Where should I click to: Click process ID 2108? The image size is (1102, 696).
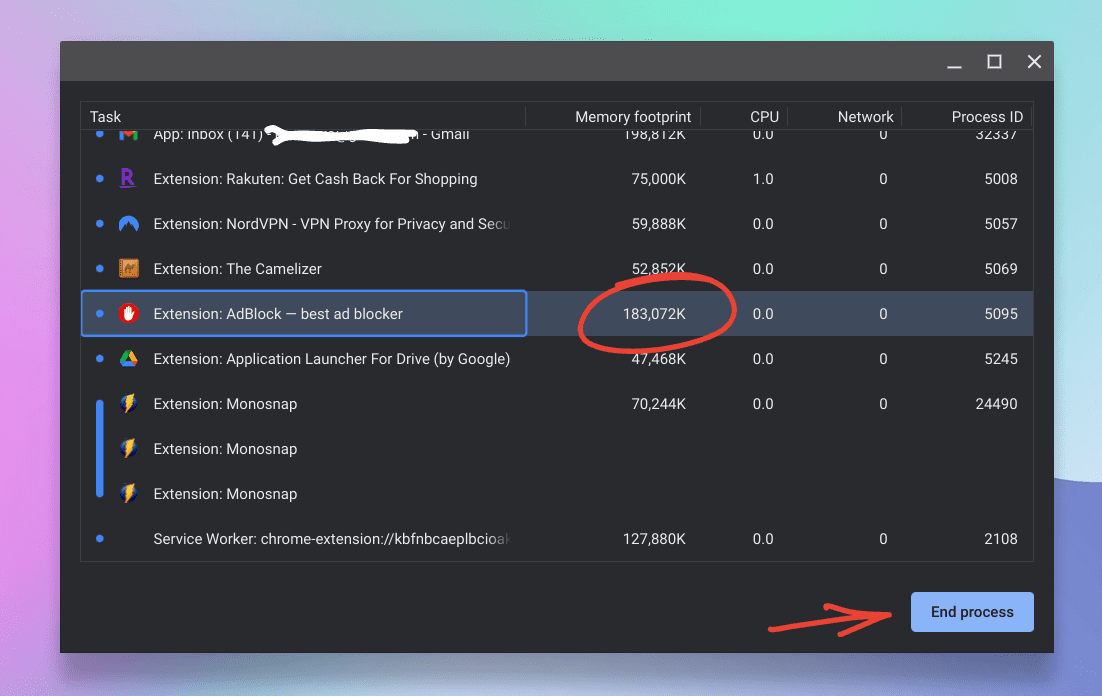(1001, 539)
